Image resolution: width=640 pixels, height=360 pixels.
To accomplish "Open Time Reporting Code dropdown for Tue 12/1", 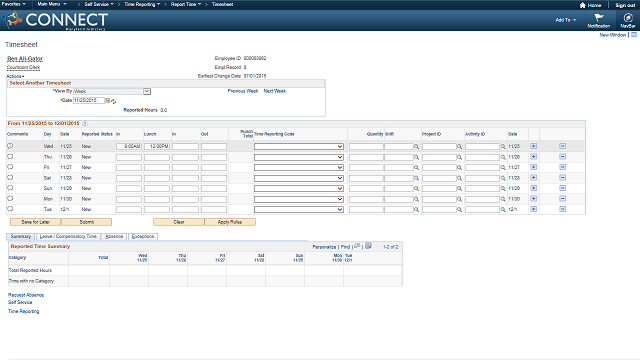I will pyautogui.click(x=299, y=209).
